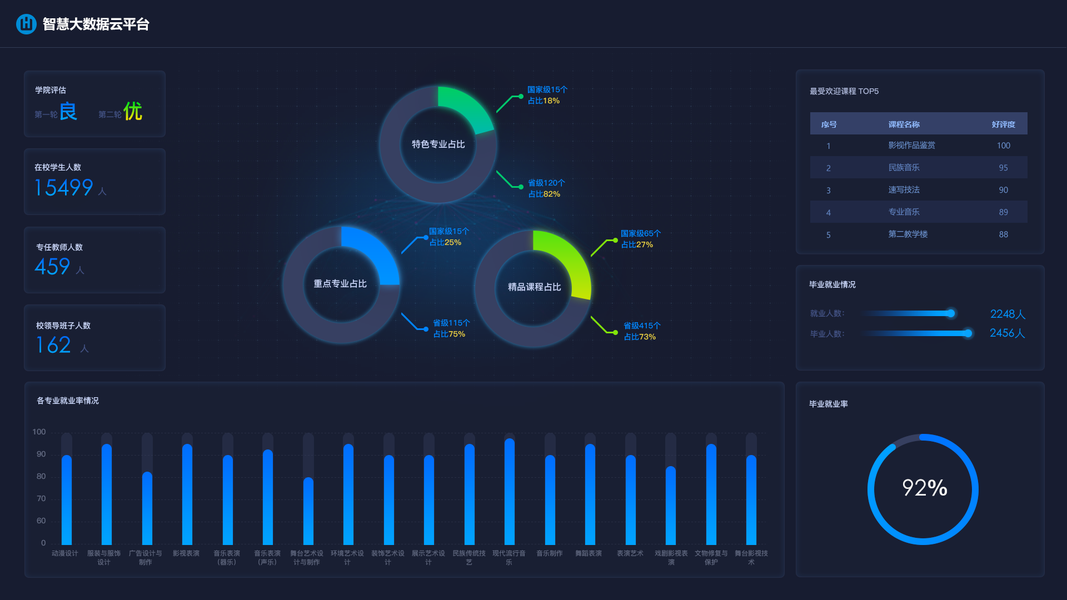Click the 表演艺术 bar

[x=631, y=500]
